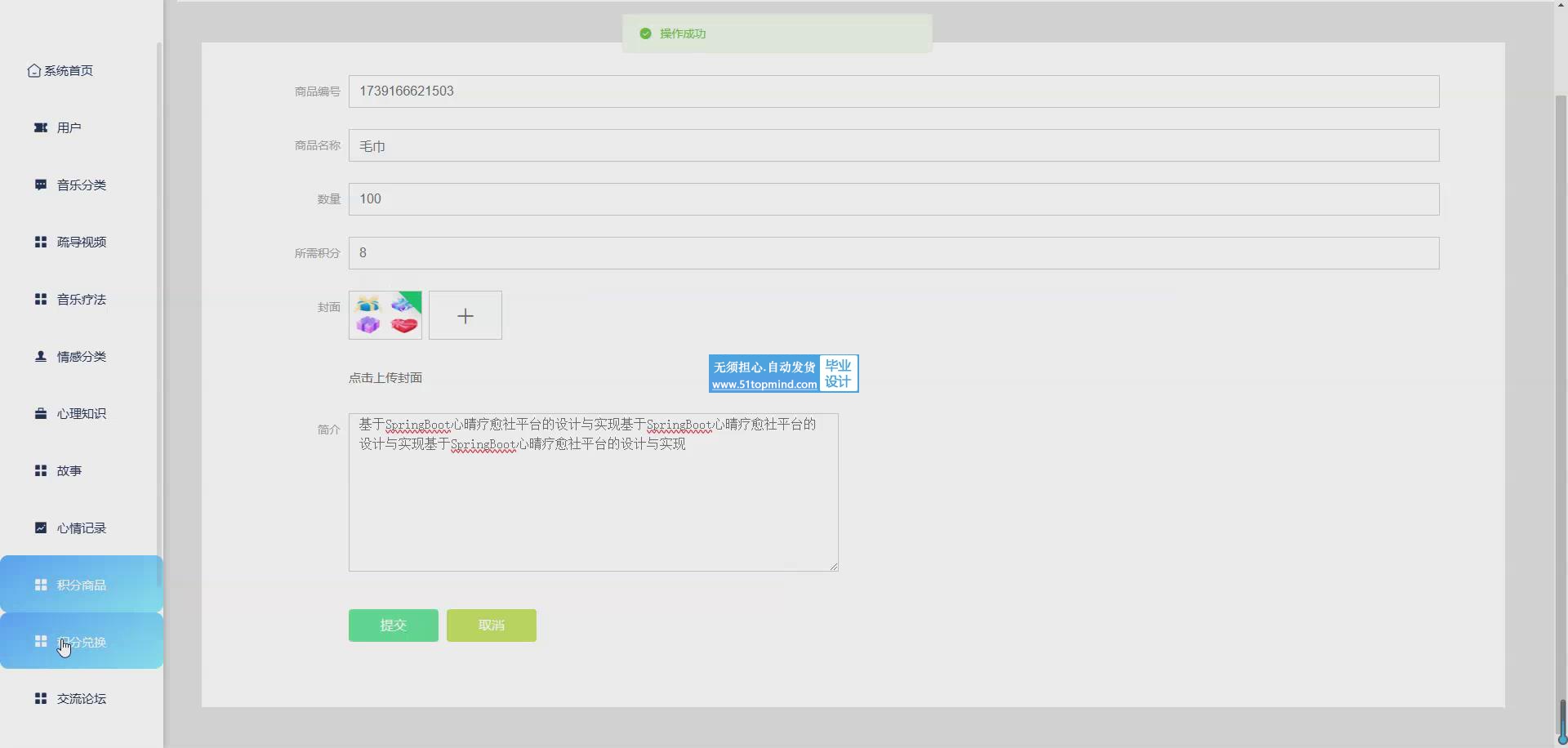This screenshot has width=1568, height=748.
Task: Focus the 商品名称 input field
Action: (x=893, y=145)
